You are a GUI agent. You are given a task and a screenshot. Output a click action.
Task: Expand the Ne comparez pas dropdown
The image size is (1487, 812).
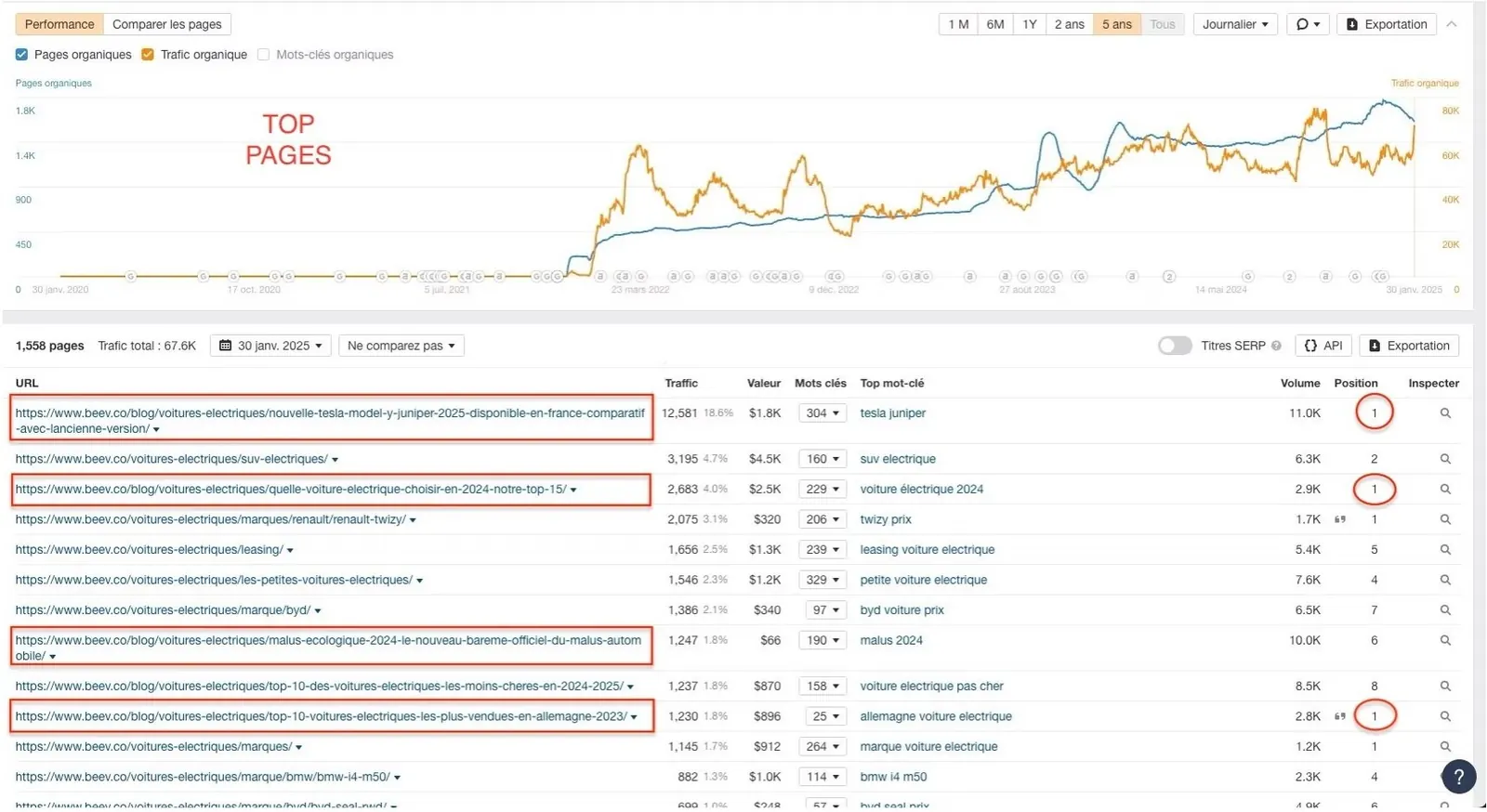401,346
